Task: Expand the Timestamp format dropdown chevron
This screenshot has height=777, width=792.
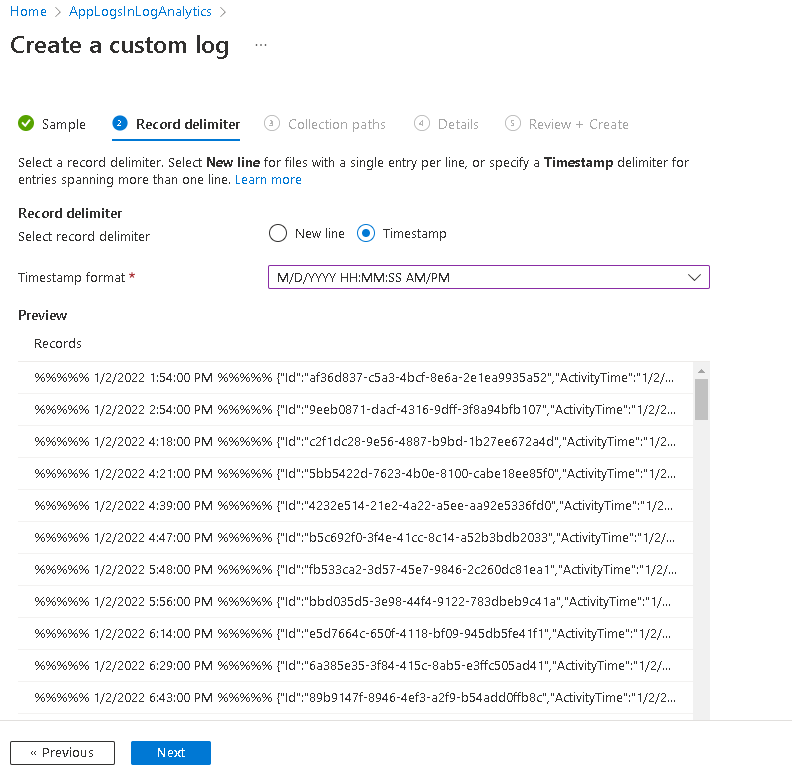Action: 694,277
